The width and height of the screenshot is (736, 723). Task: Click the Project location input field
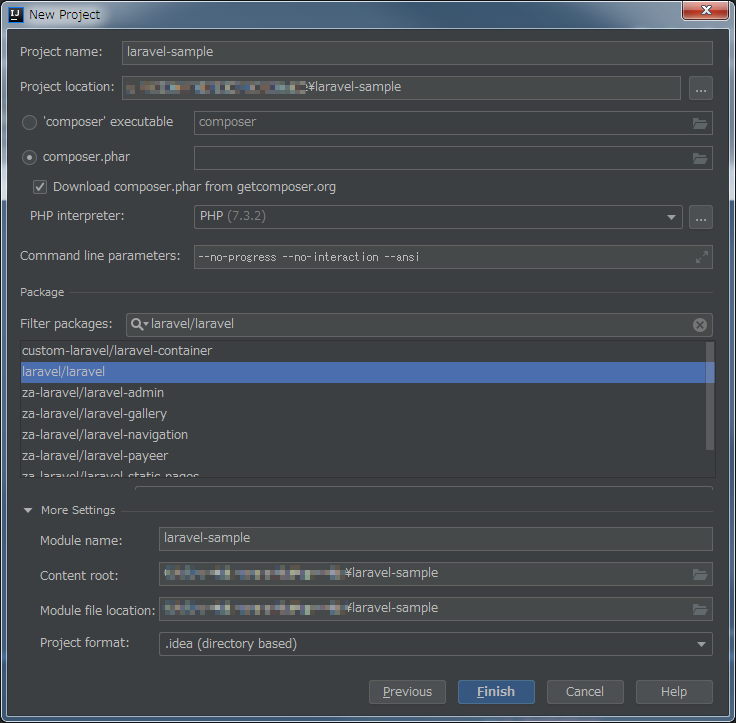[401, 88]
